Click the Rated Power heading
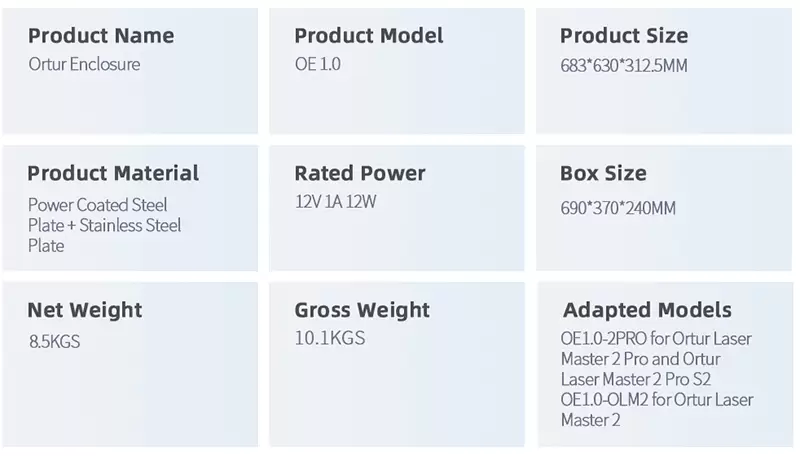The width and height of the screenshot is (800, 456). point(359,173)
